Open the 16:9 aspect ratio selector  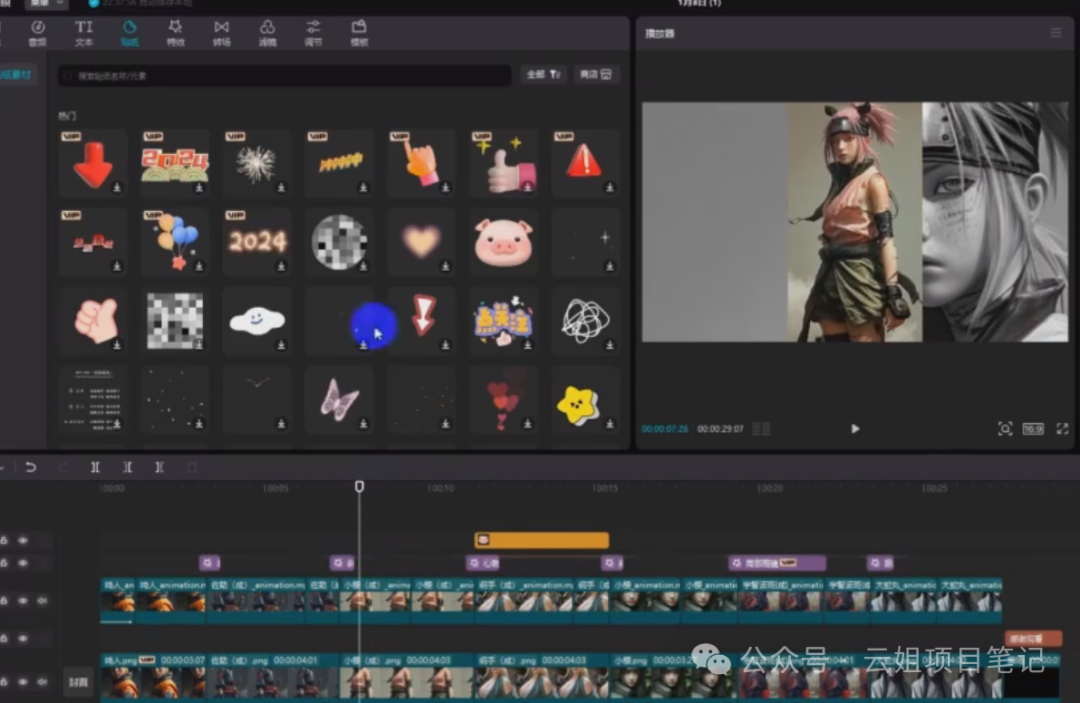[x=1032, y=428]
